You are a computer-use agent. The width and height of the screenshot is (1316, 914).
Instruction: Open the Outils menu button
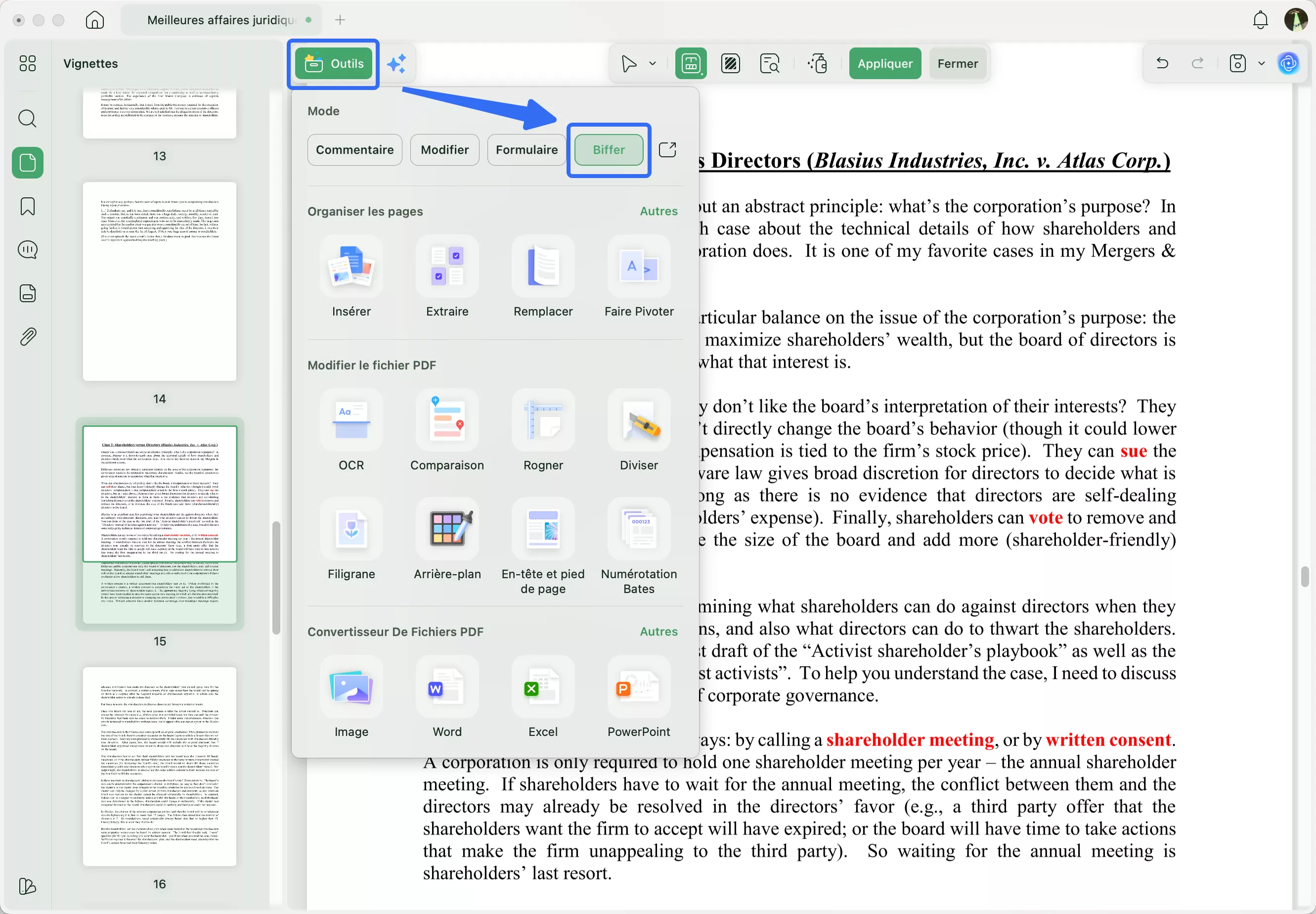[334, 64]
